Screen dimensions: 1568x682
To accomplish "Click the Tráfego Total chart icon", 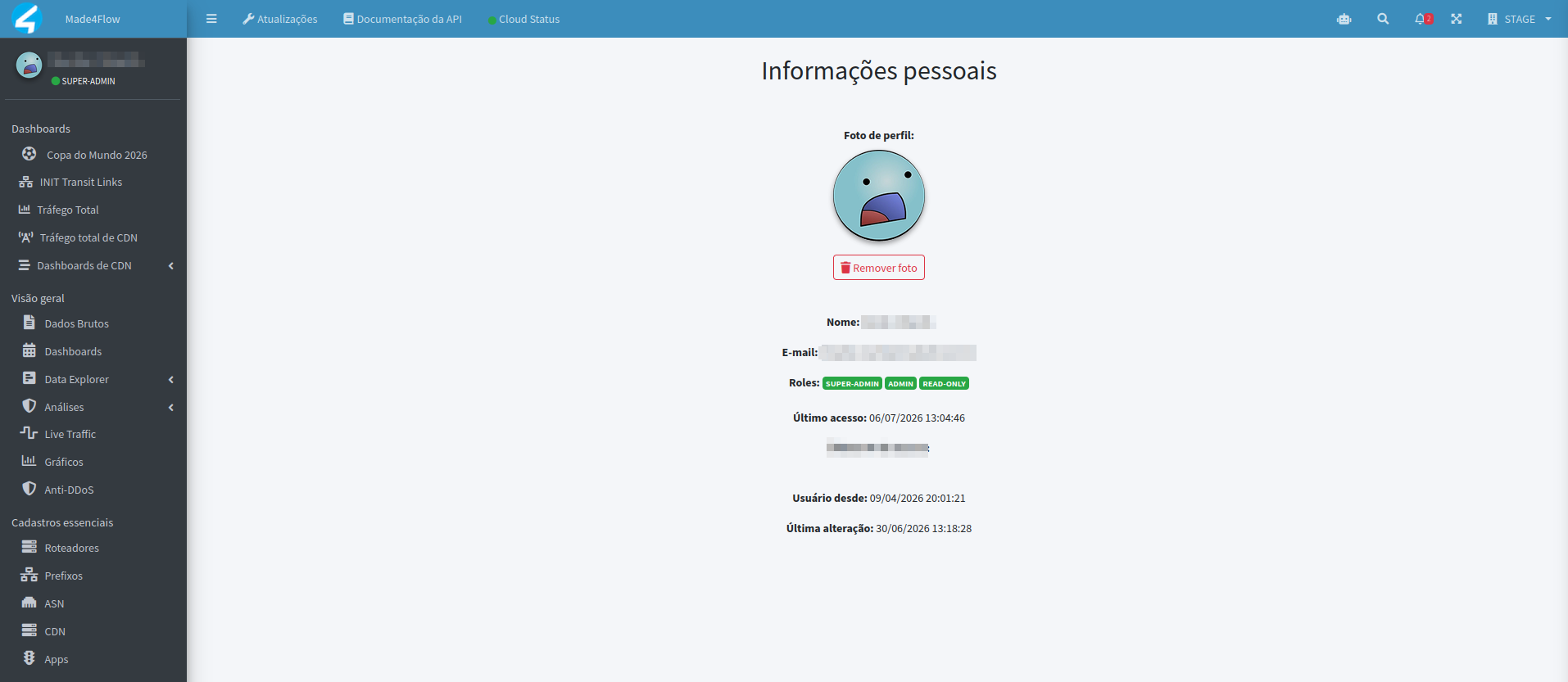I will 25,210.
